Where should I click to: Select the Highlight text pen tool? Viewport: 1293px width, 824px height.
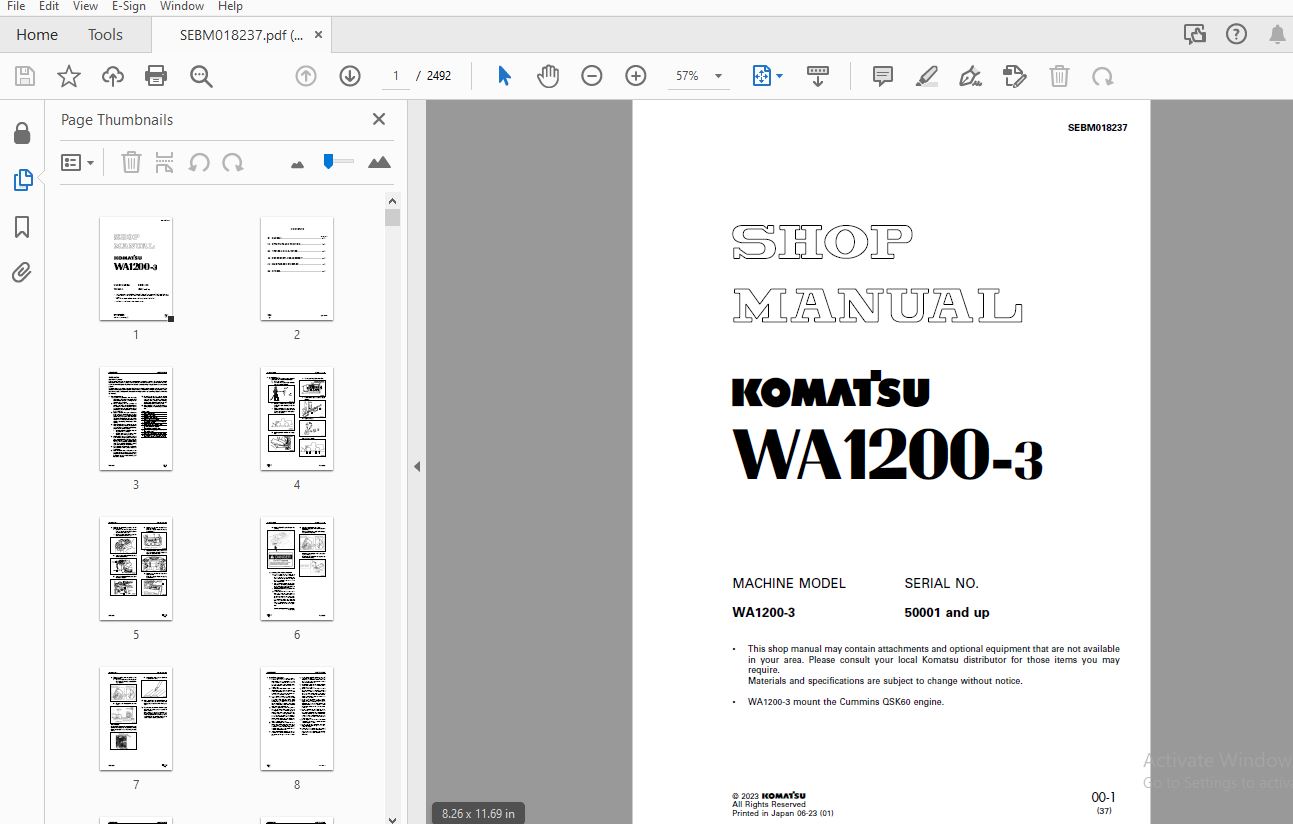[x=927, y=76]
